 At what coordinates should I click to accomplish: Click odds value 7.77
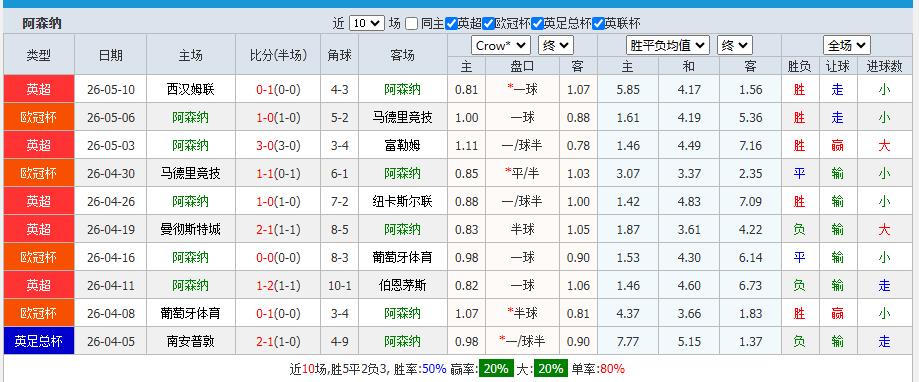point(628,341)
